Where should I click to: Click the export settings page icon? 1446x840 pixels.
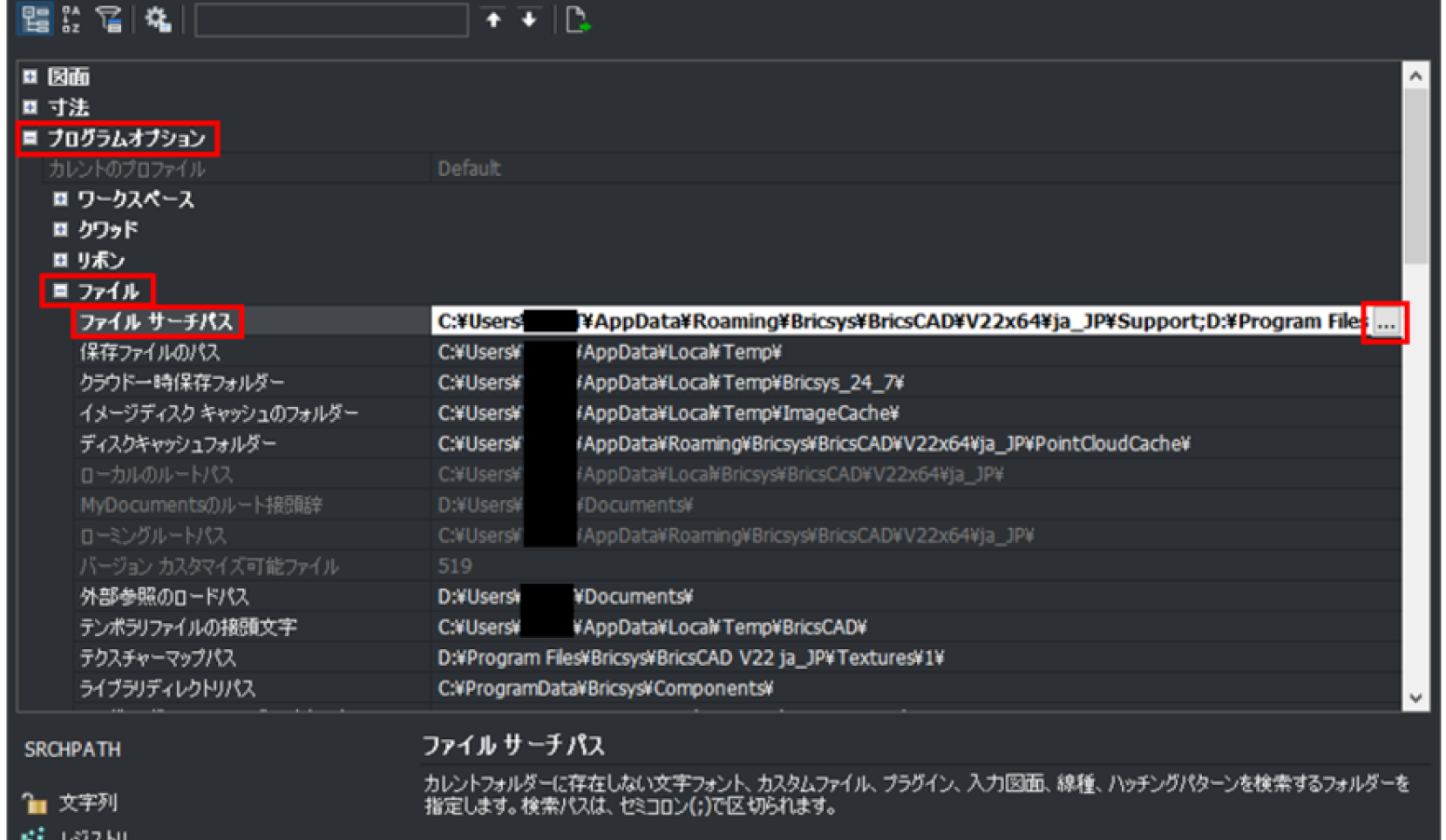pyautogui.click(x=577, y=19)
